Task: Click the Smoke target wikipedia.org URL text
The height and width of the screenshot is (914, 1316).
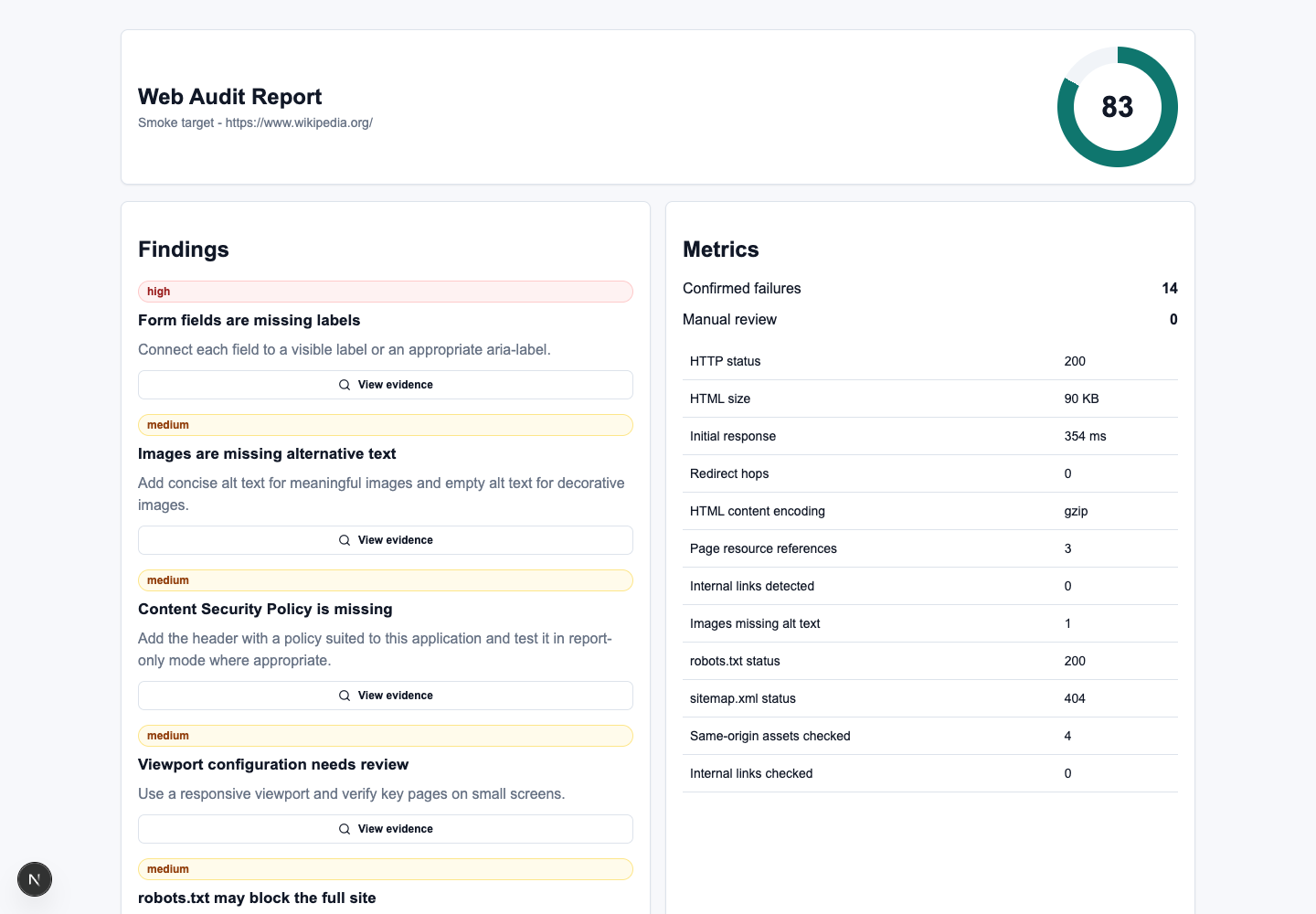Action: click(x=255, y=122)
